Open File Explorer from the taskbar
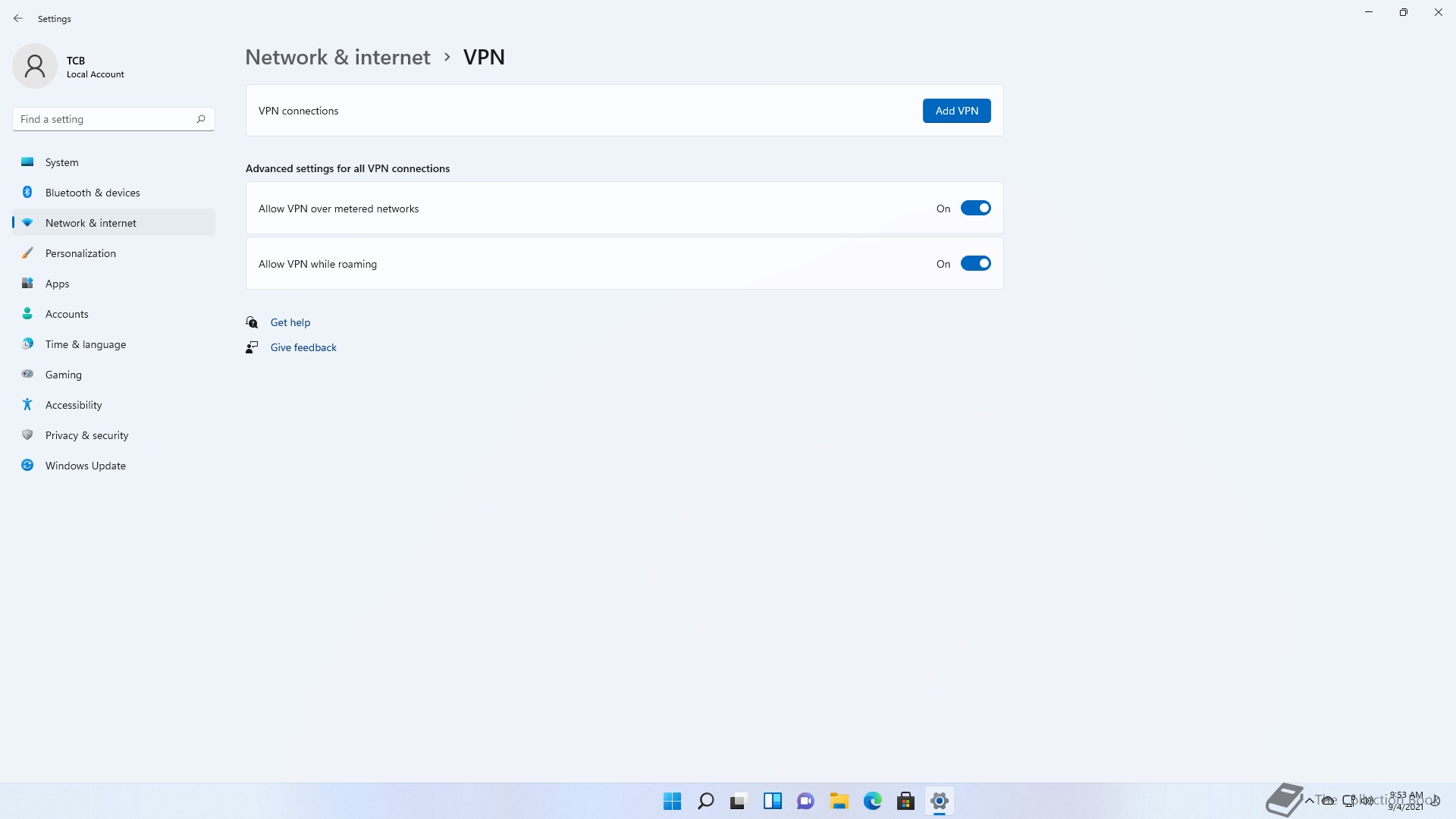 point(839,801)
